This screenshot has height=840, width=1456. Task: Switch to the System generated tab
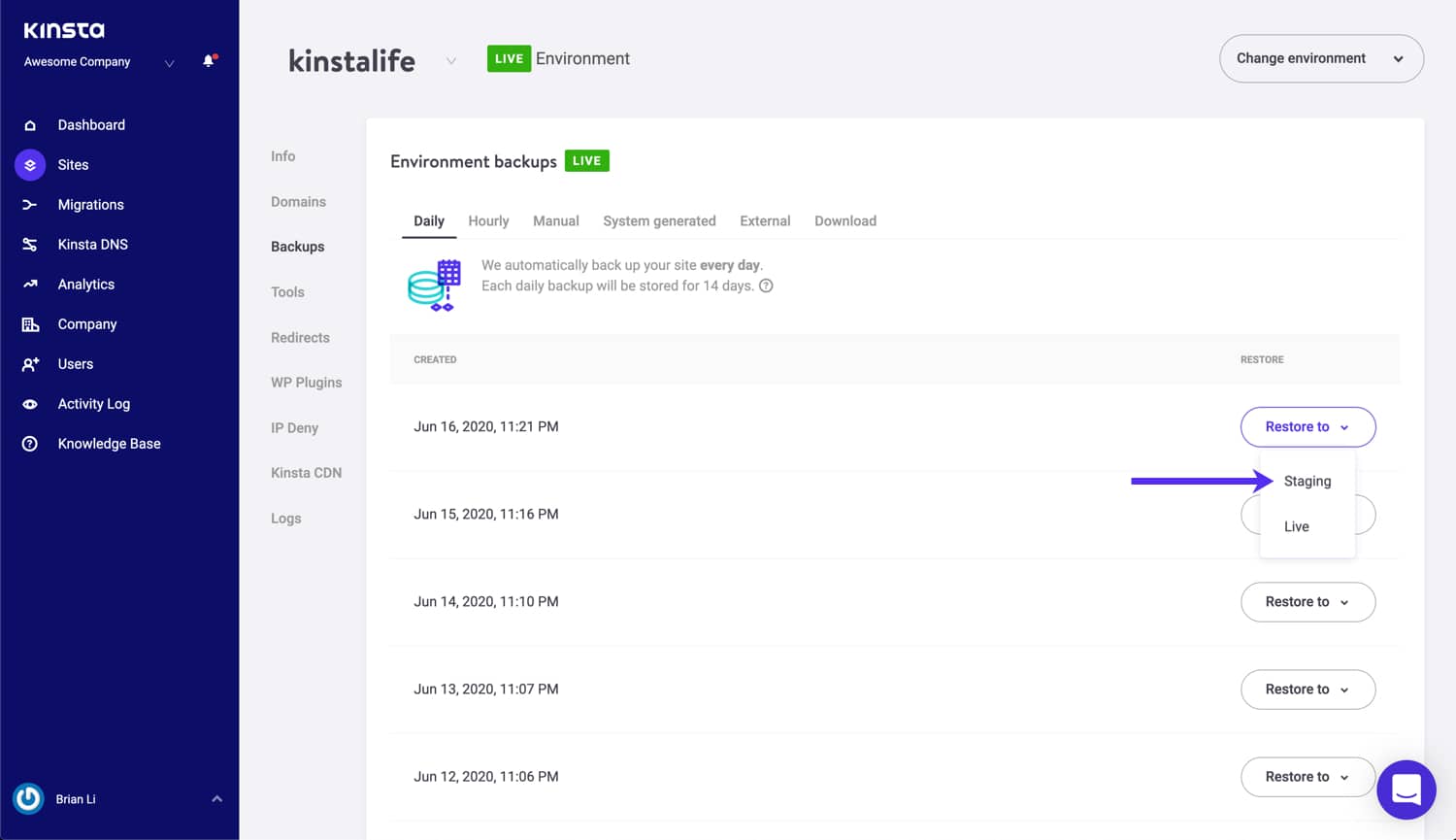point(659,221)
